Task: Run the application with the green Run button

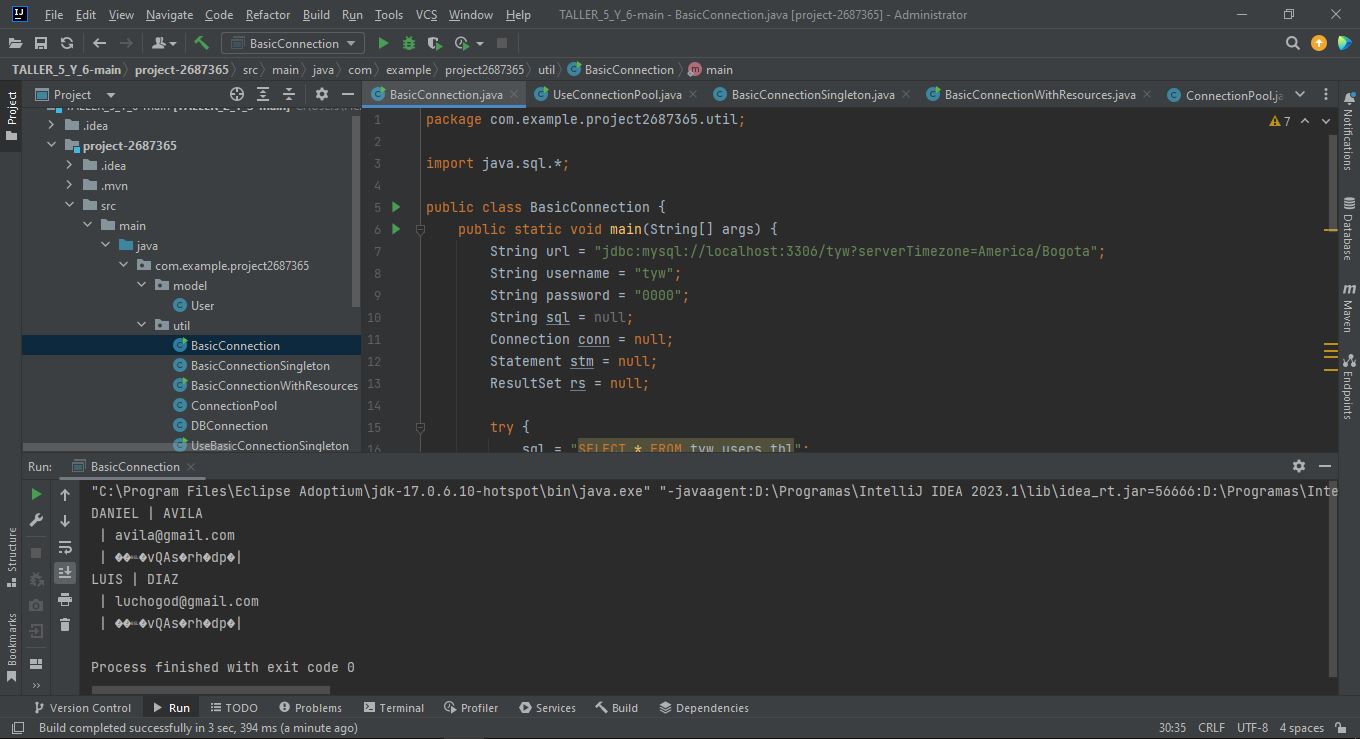Action: point(383,43)
